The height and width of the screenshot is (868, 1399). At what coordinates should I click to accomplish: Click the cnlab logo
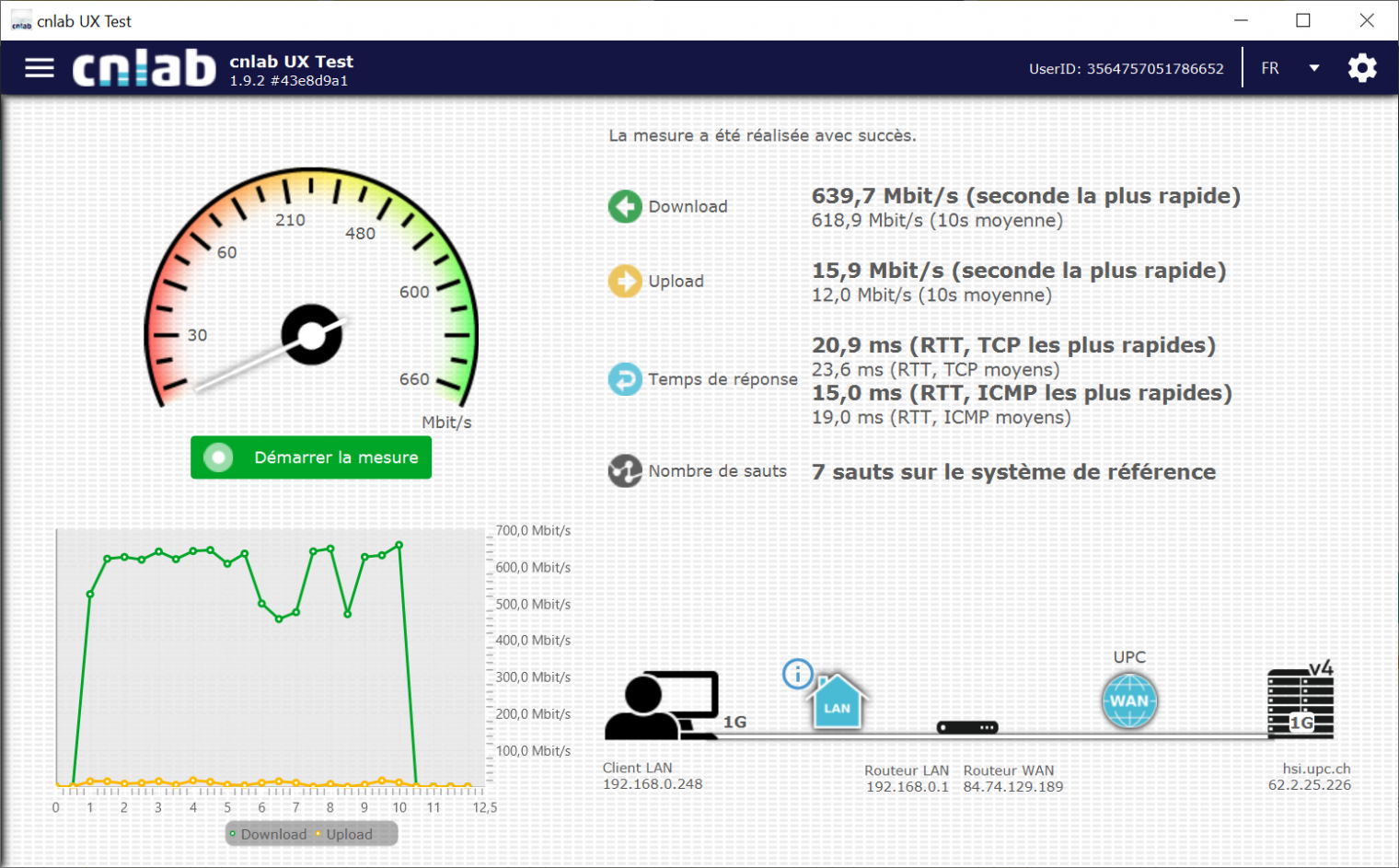point(145,68)
